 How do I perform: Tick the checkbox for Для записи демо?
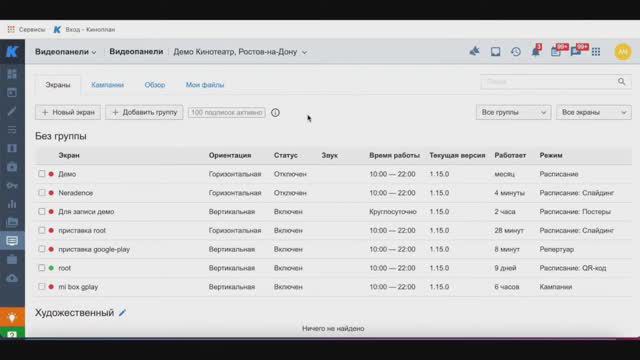pos(42,211)
